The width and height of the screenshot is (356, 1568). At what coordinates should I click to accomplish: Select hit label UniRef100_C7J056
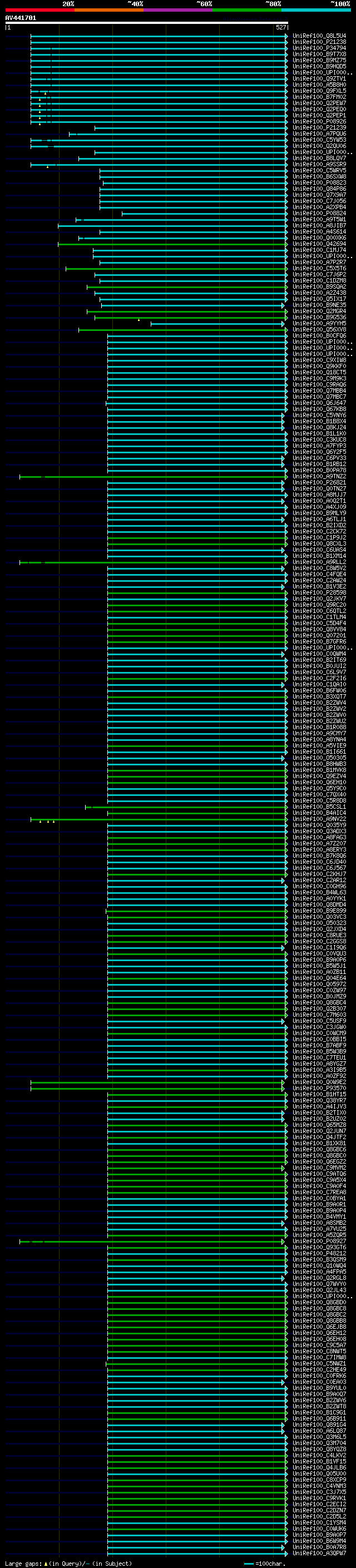coord(319,201)
